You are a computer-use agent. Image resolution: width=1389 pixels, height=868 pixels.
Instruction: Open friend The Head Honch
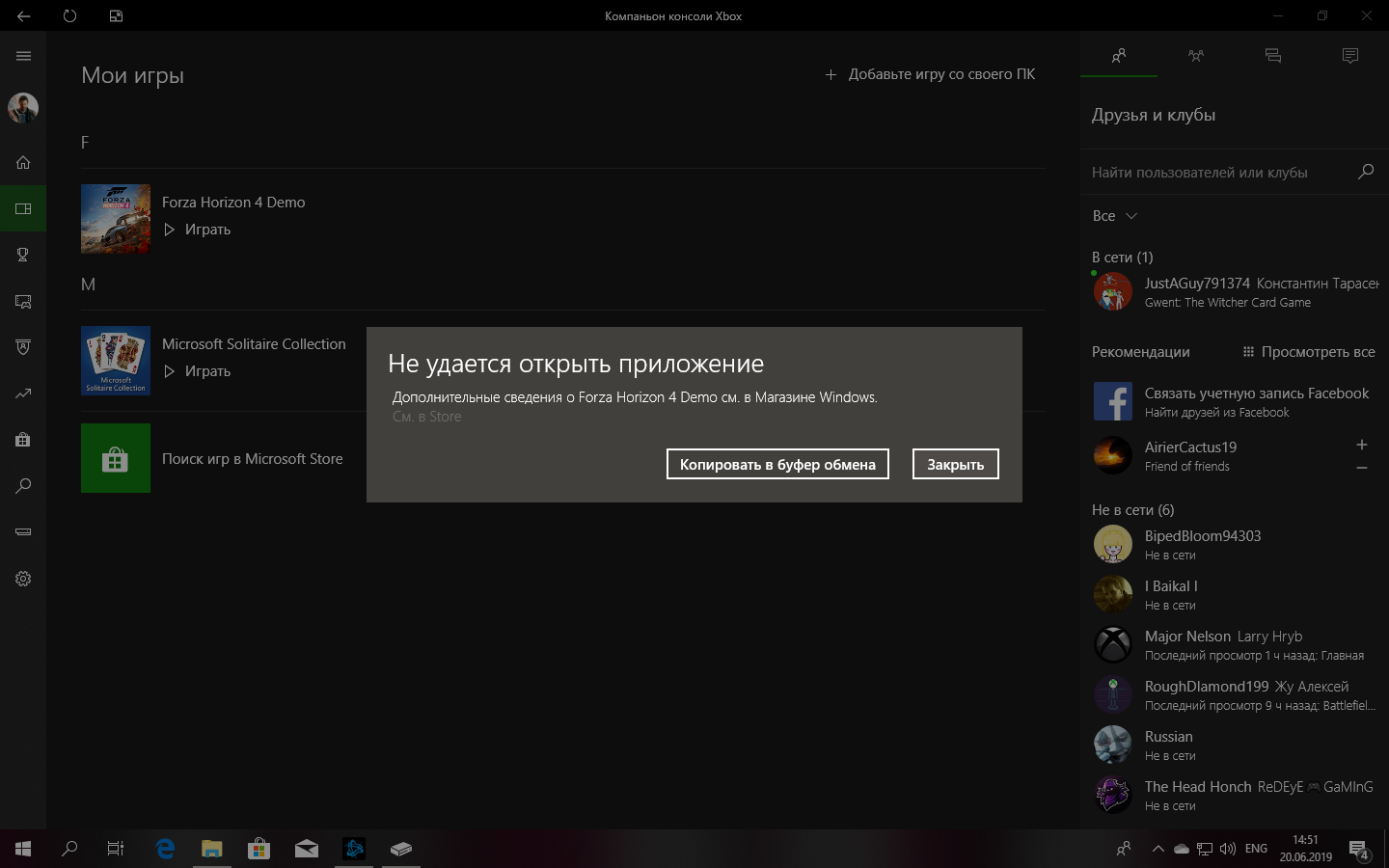[1235, 795]
